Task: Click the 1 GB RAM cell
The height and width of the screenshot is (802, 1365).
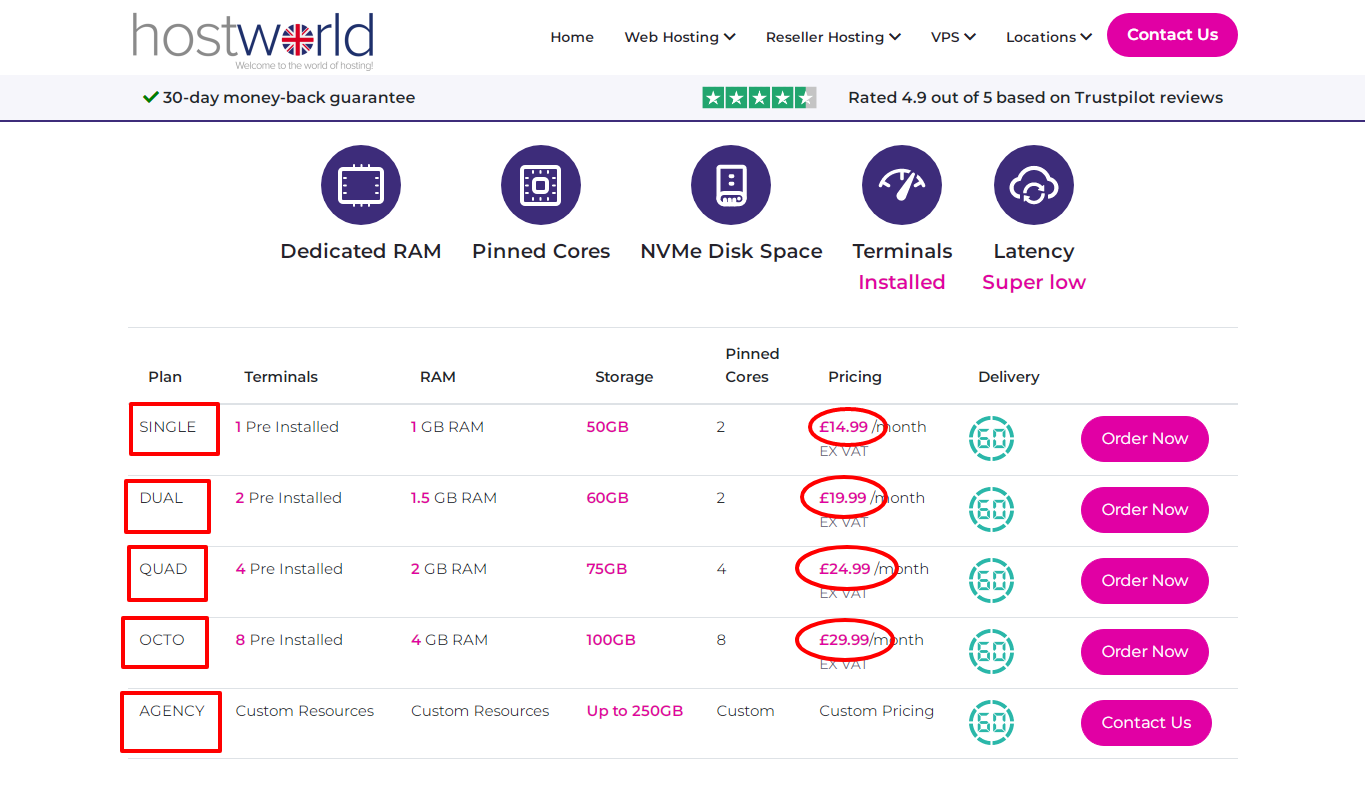Action: coord(447,427)
